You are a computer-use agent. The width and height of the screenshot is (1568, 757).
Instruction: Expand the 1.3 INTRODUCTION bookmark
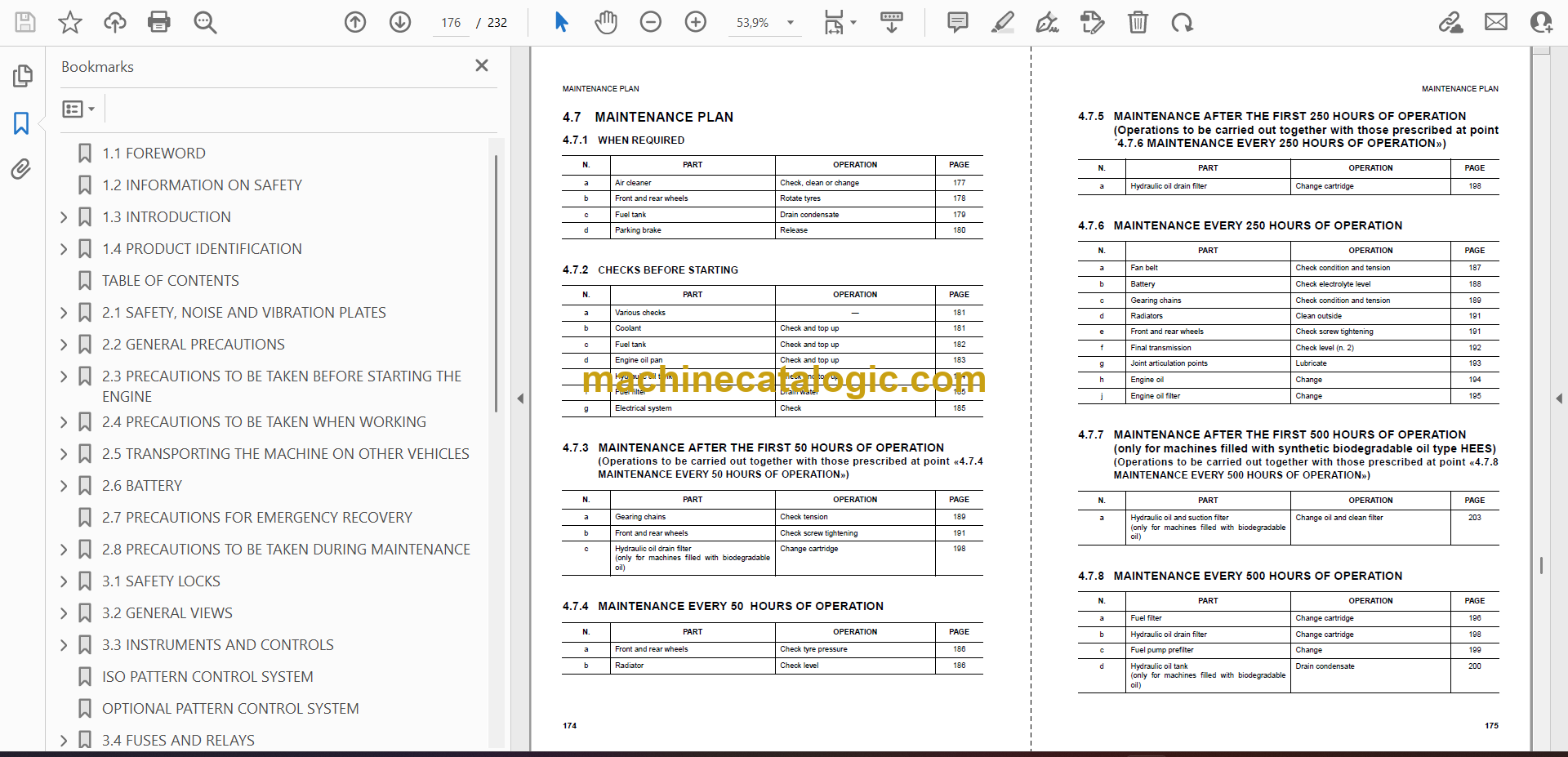[x=64, y=217]
